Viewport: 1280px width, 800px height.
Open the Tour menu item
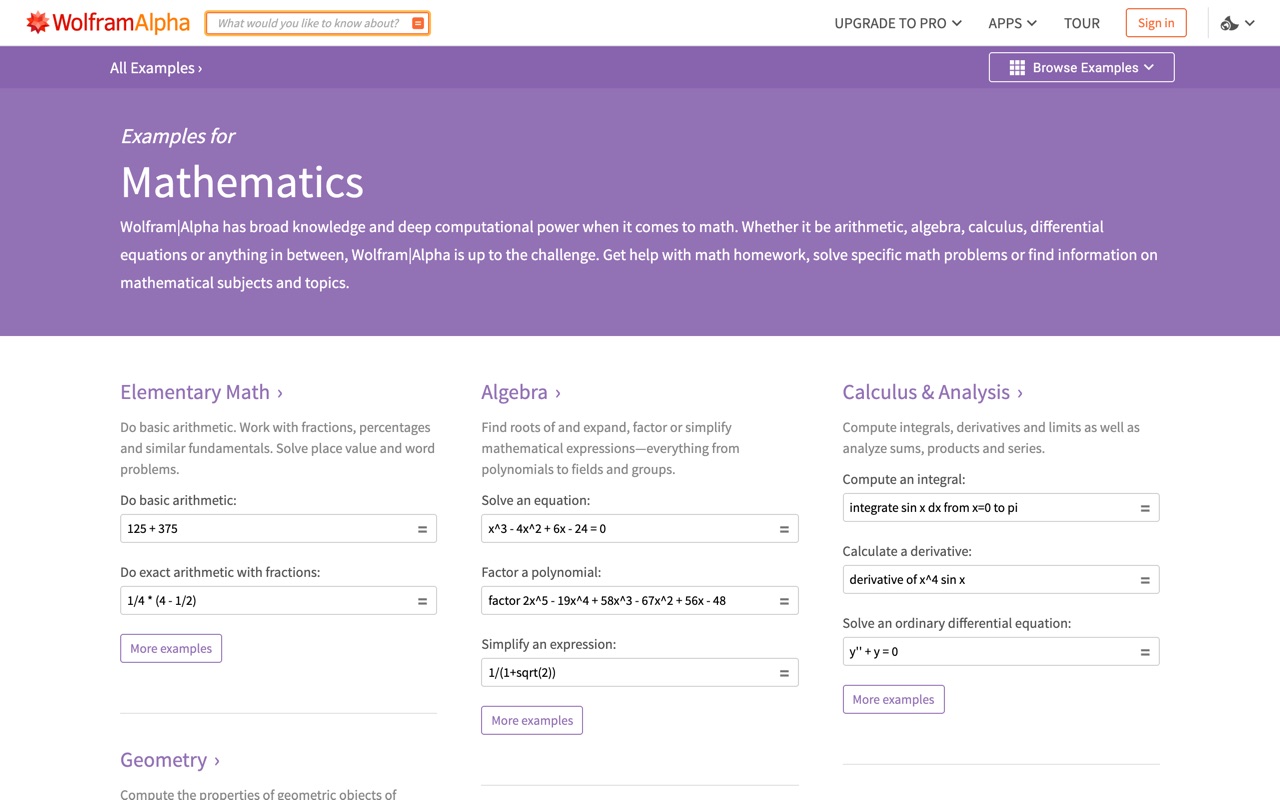[x=1082, y=23]
